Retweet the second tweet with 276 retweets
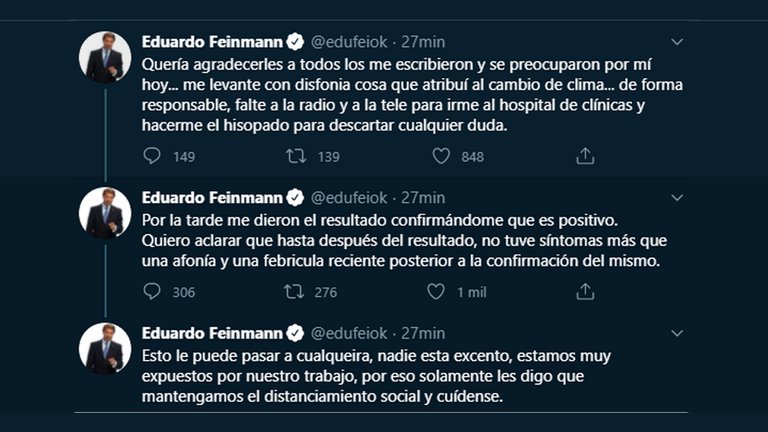Image resolution: width=768 pixels, height=432 pixels. (297, 292)
